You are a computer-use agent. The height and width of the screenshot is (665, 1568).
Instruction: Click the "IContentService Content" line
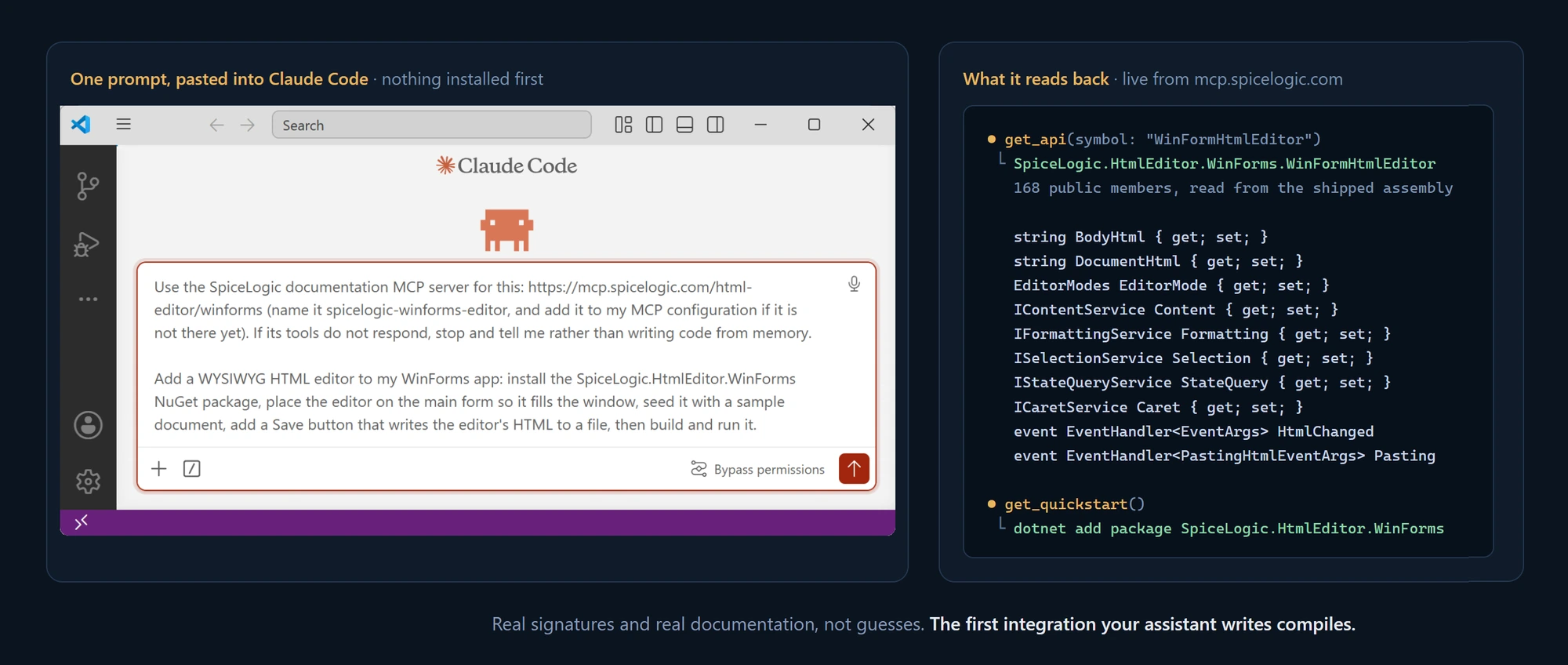point(1176,309)
